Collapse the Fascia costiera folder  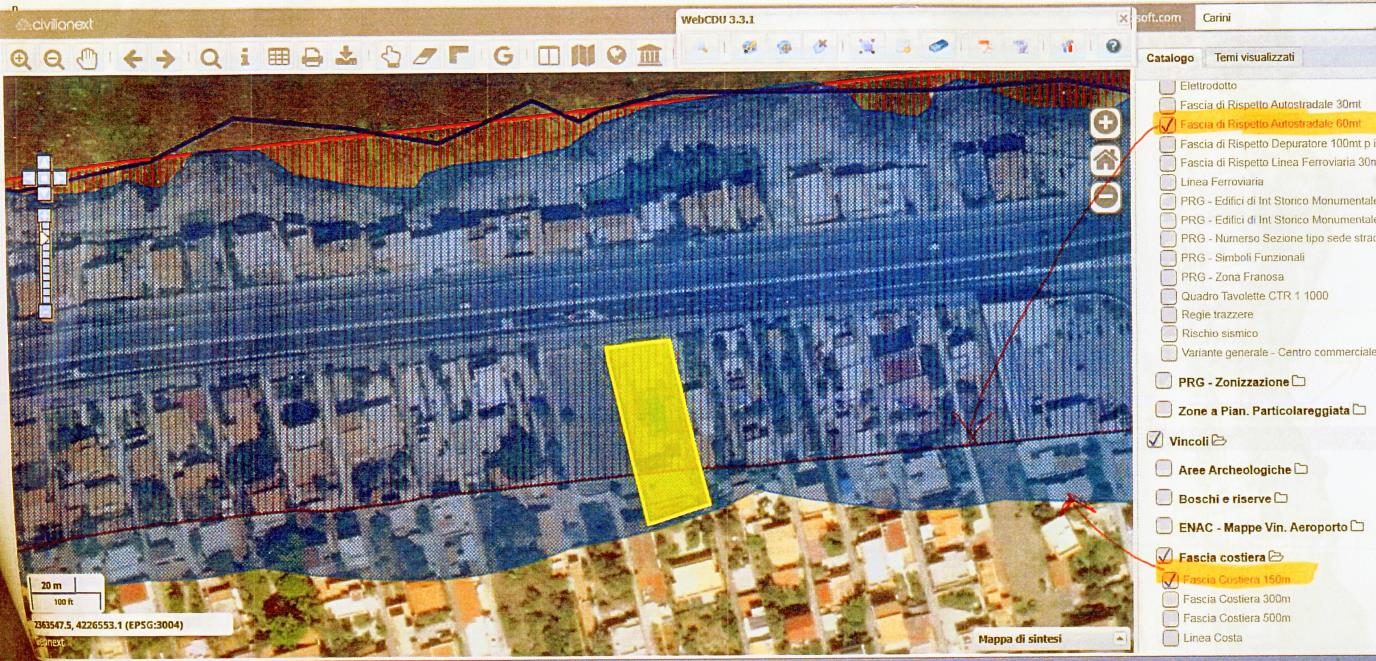[x=1276, y=556]
